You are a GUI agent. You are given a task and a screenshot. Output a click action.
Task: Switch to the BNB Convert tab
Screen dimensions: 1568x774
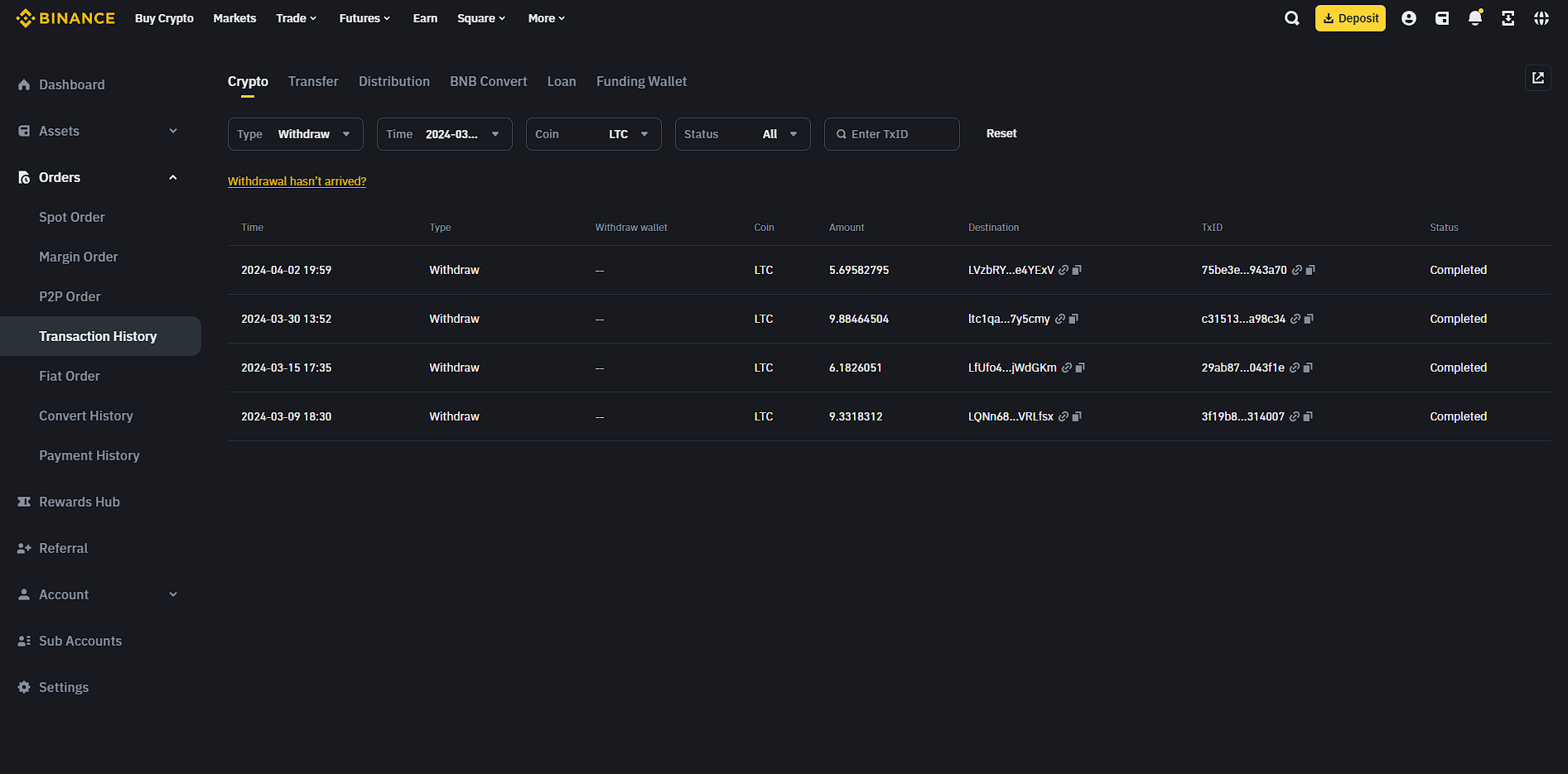489,81
